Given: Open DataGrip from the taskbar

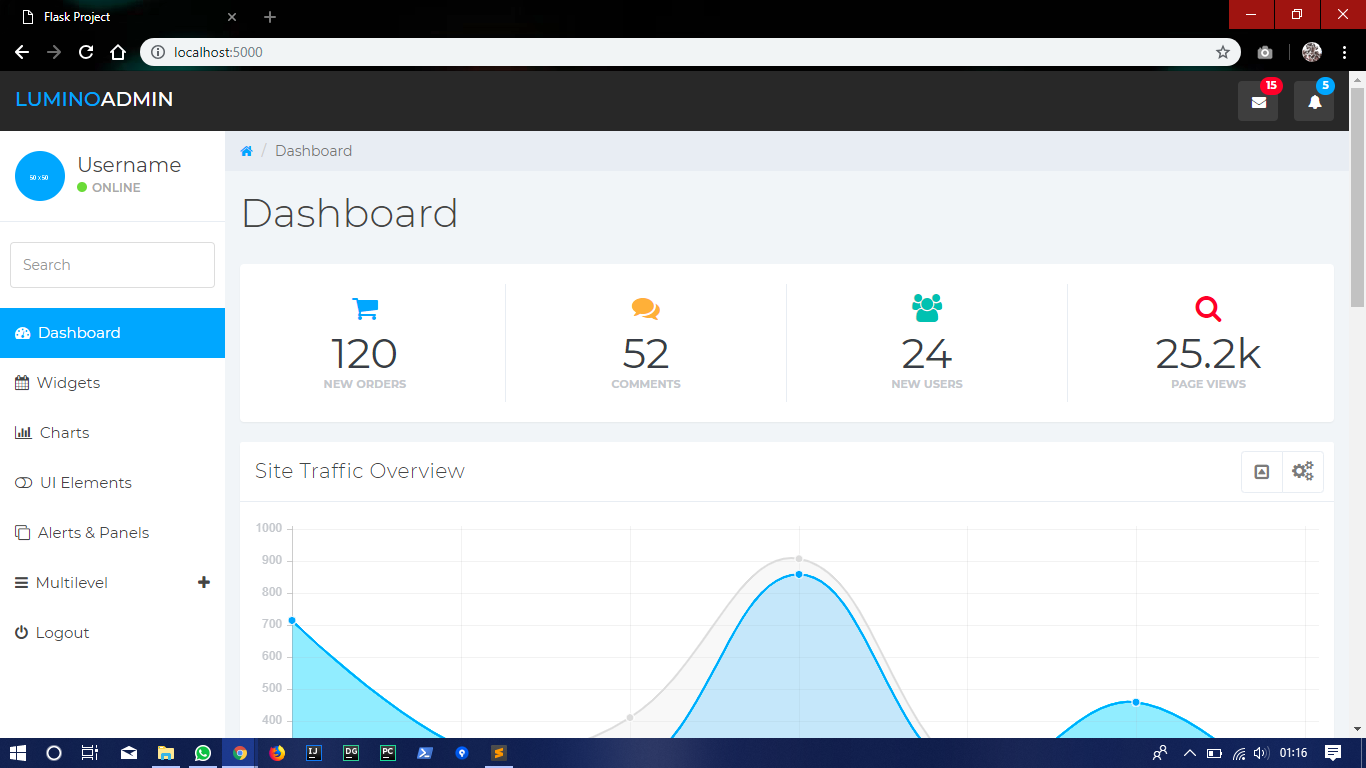Looking at the screenshot, I should (x=351, y=753).
